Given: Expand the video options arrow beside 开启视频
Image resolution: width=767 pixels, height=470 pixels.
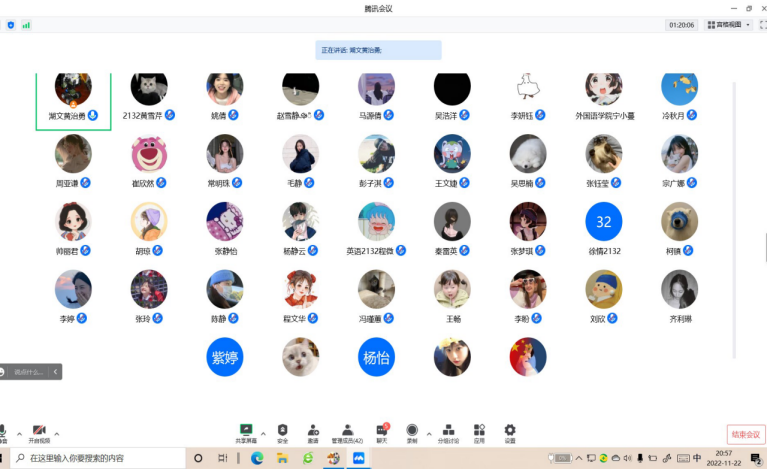Looking at the screenshot, I should pos(56,434).
